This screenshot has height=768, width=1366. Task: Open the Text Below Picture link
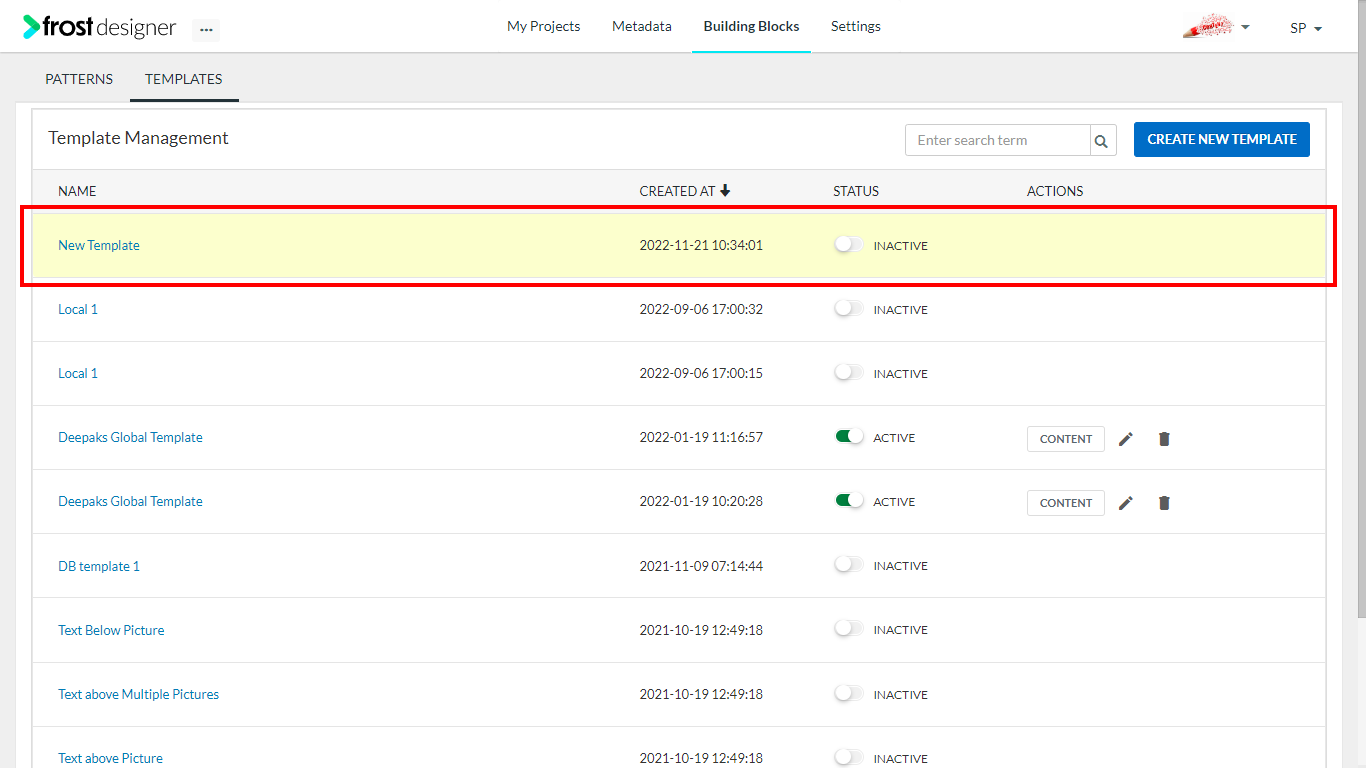[x=111, y=630]
